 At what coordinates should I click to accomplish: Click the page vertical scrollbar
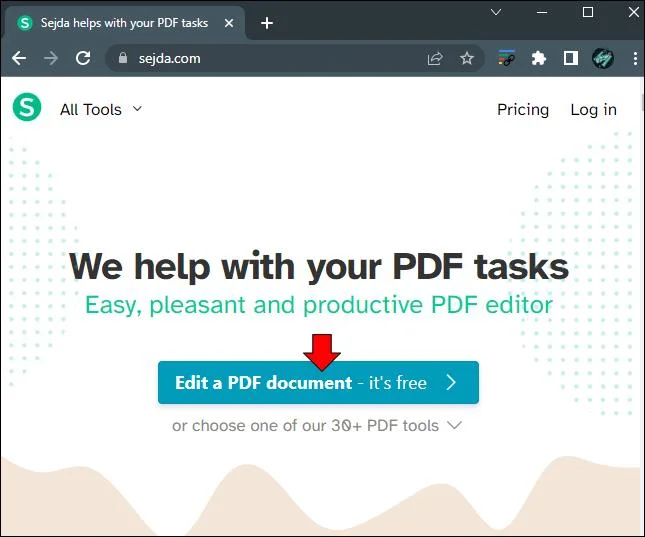click(642, 102)
